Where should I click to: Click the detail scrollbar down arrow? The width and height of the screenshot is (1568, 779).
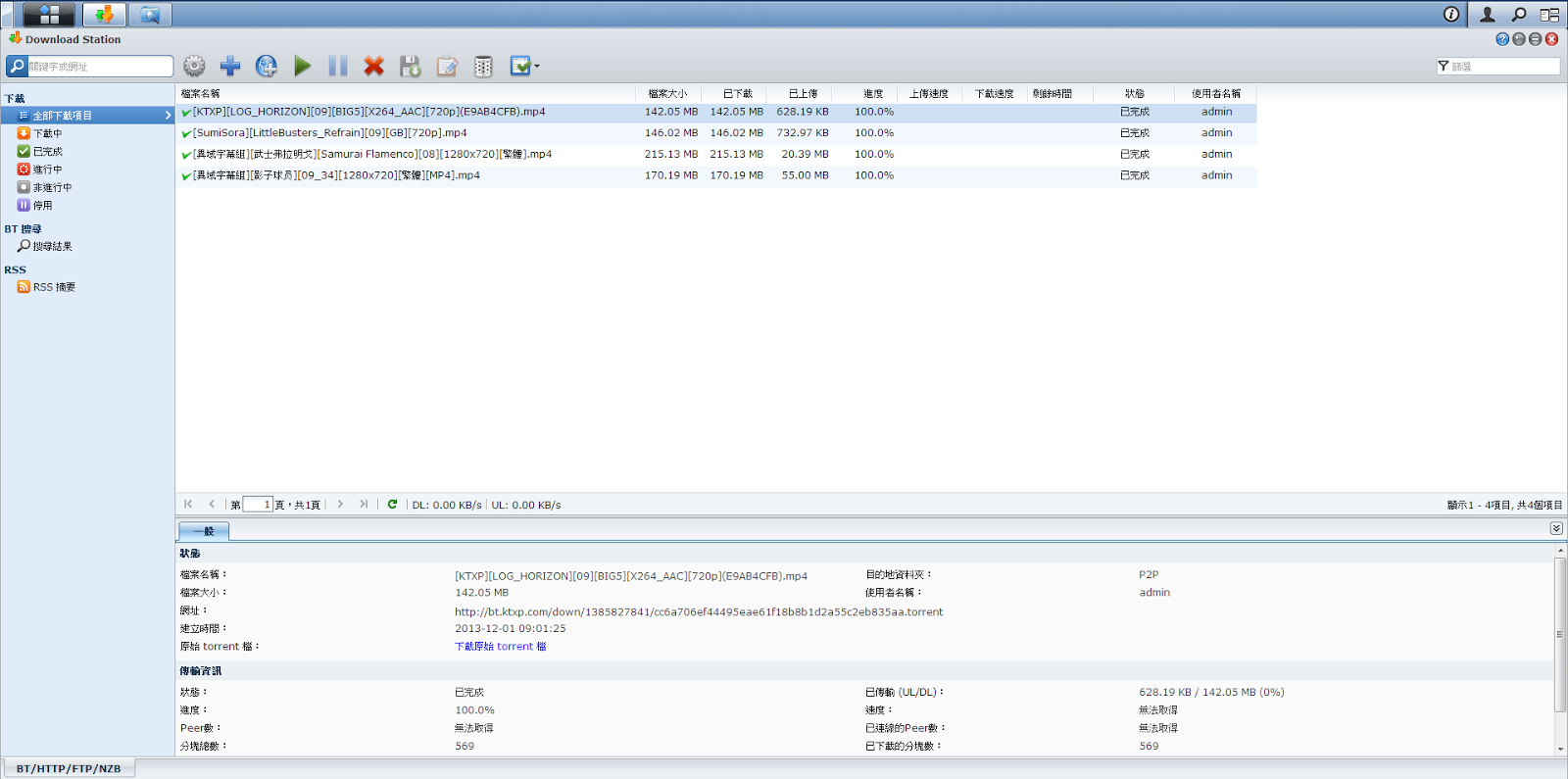1560,749
